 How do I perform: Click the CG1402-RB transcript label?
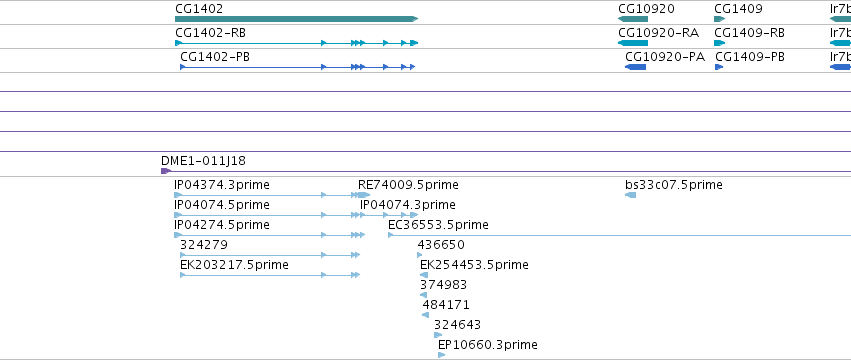[x=211, y=33]
